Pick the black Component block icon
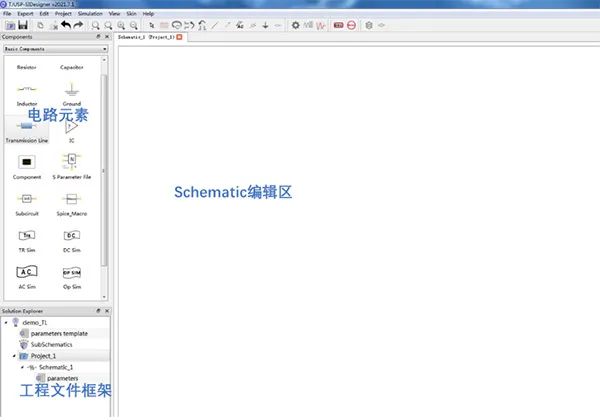This screenshot has height=420, width=600. 26,162
